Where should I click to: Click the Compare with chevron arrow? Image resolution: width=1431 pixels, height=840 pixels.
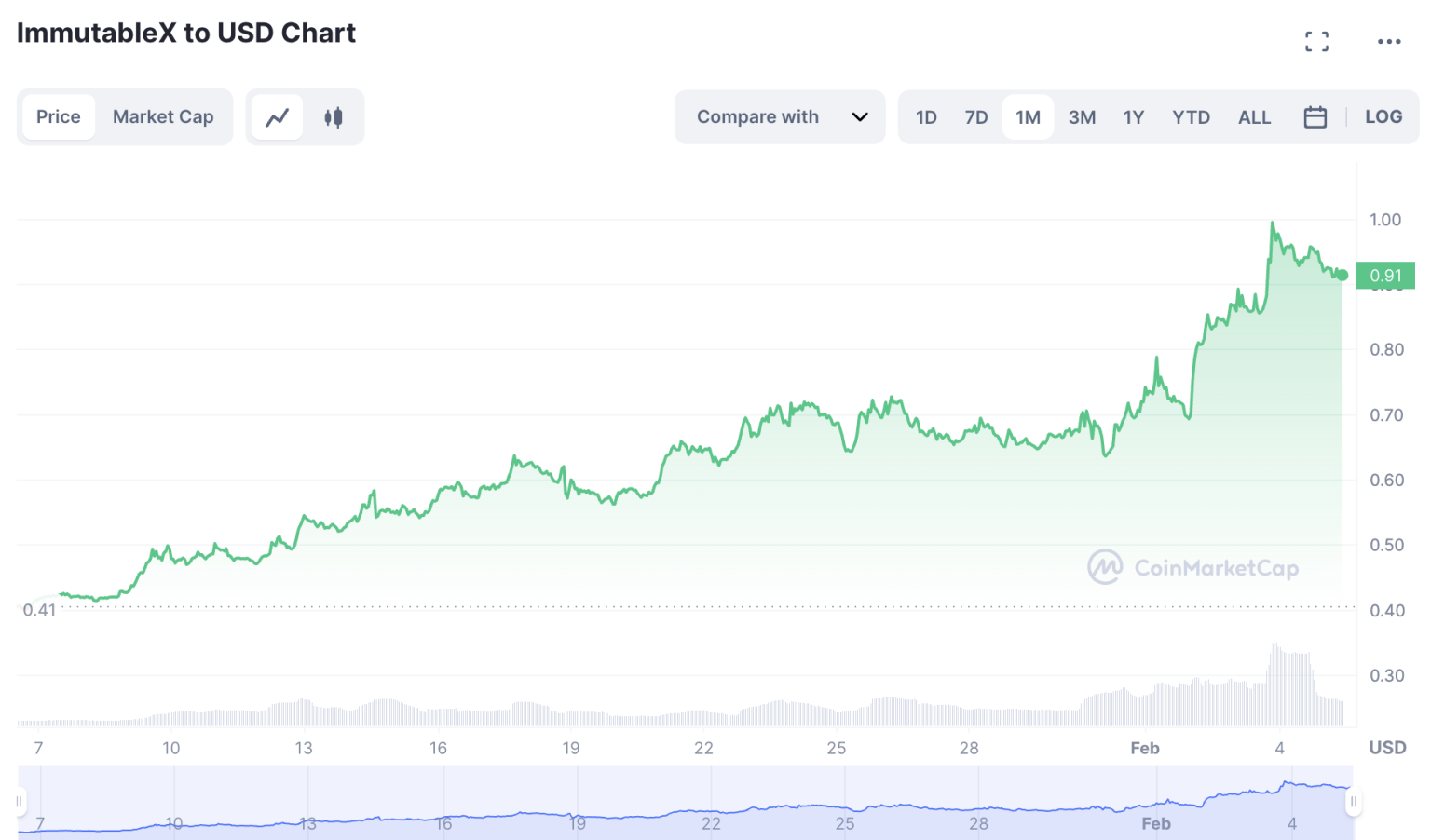pos(859,116)
